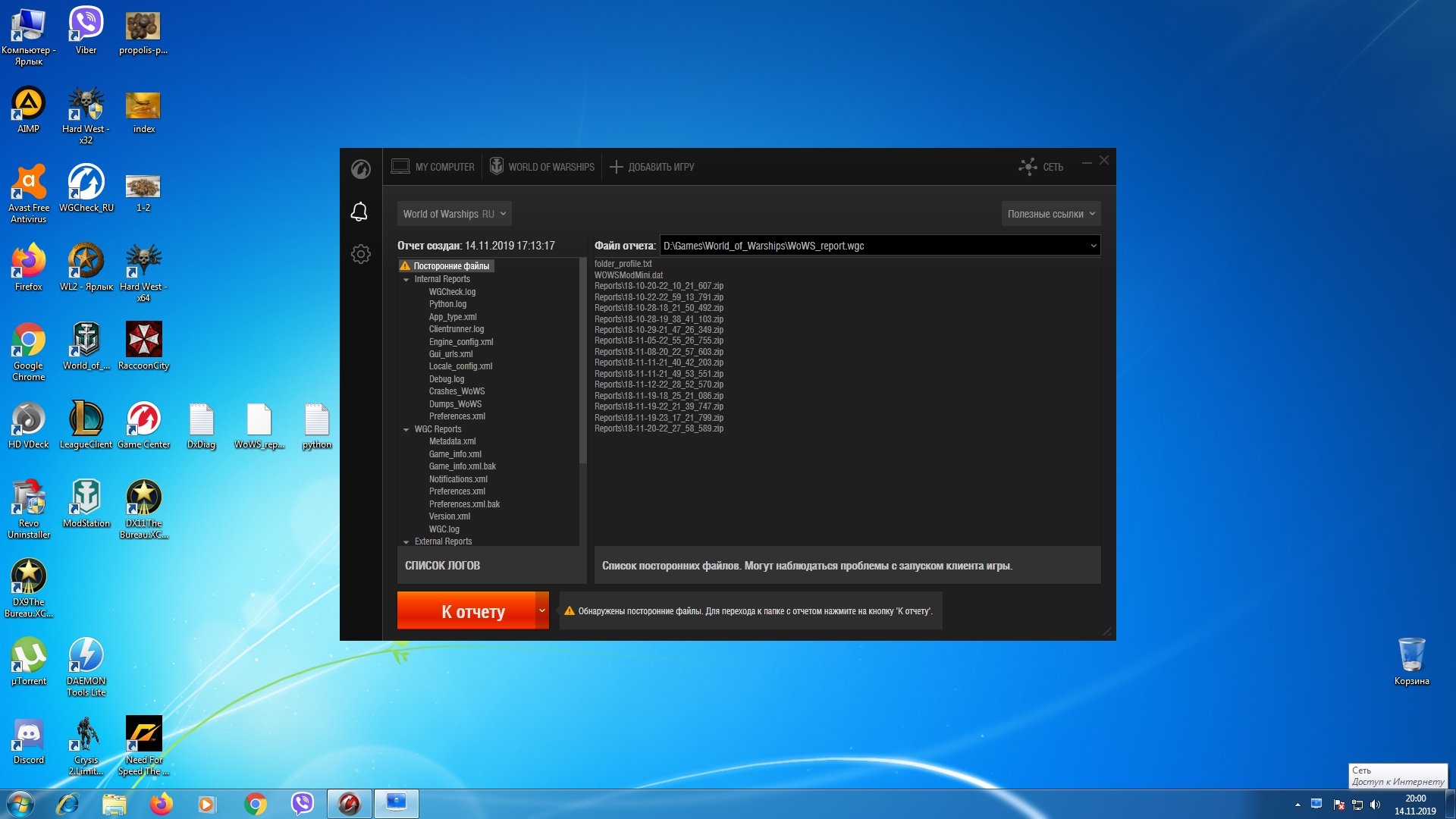Switch to the World of Warships tab
The width and height of the screenshot is (1456, 819).
click(542, 167)
